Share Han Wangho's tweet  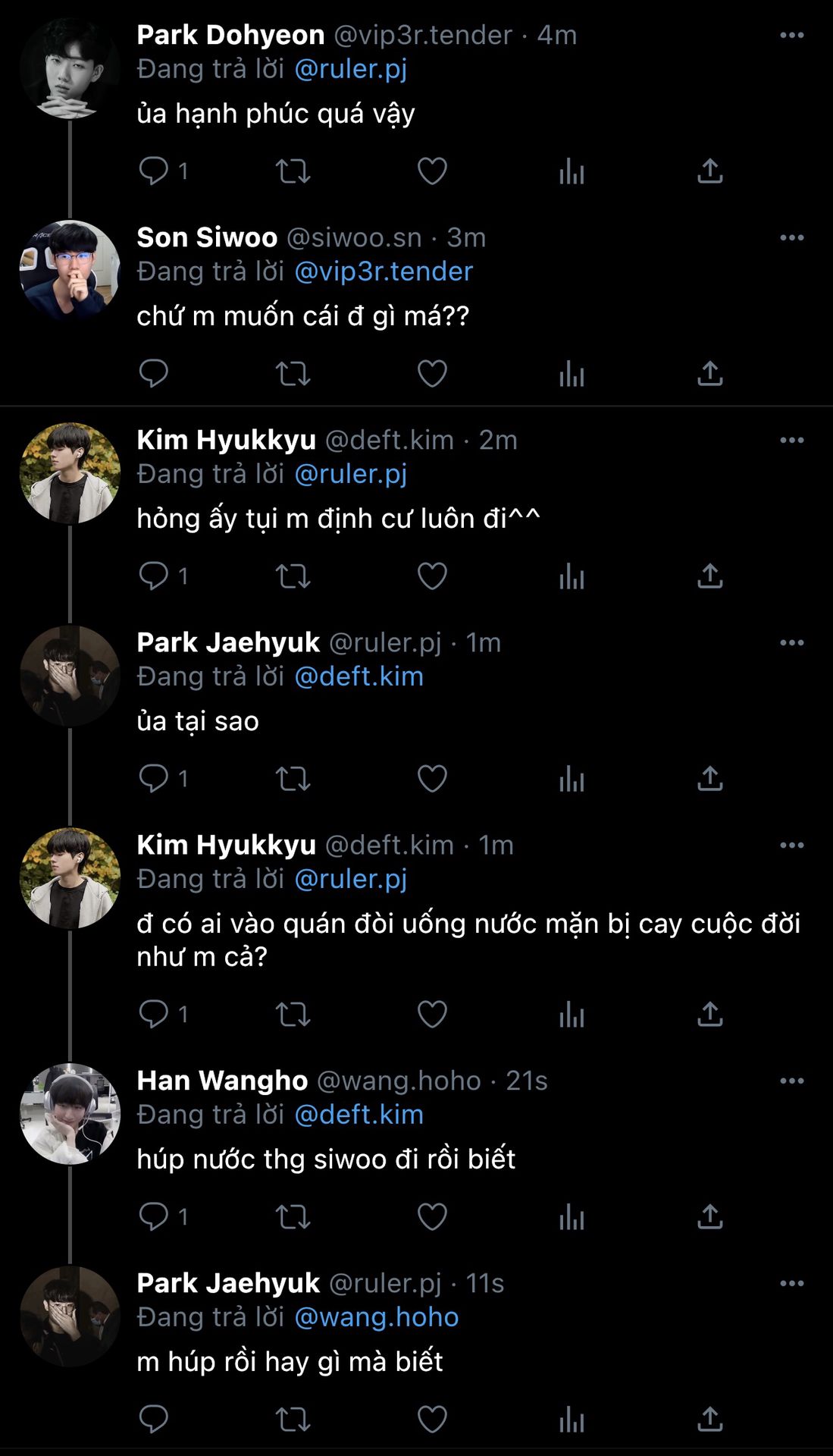(x=709, y=1216)
